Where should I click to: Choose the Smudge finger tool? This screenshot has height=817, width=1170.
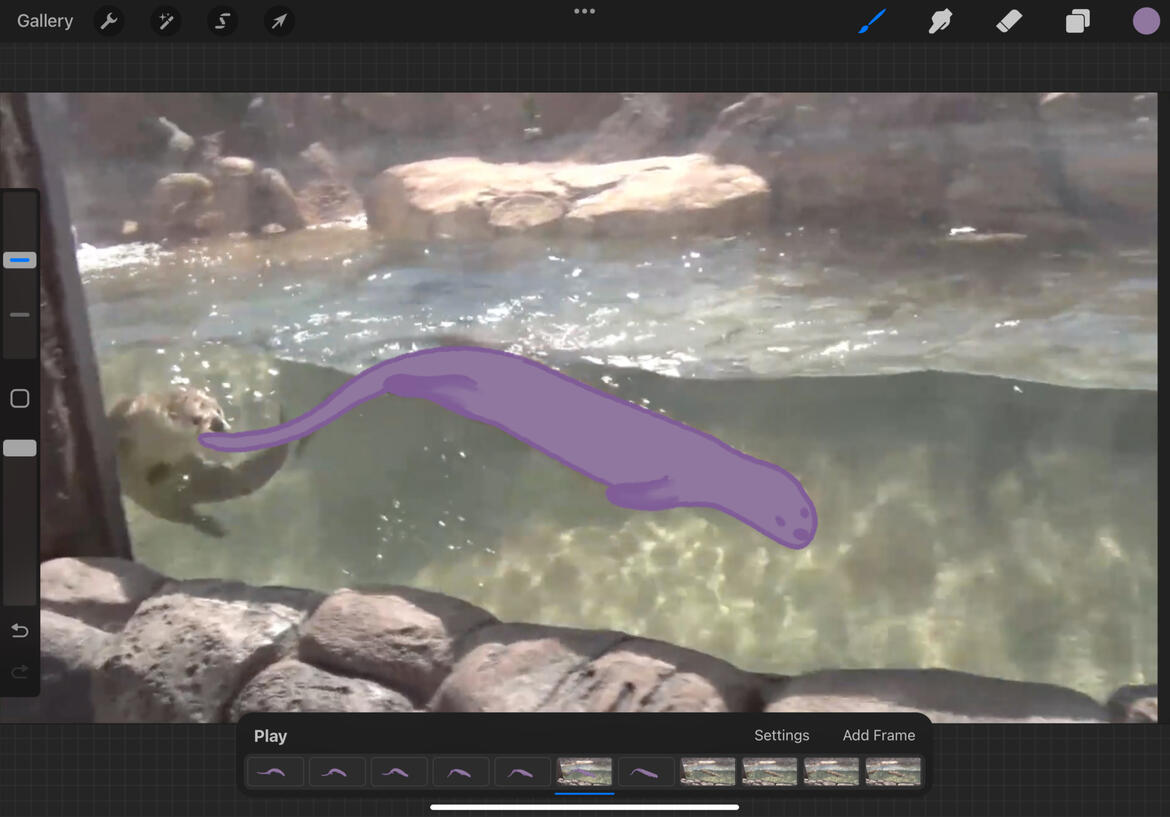pyautogui.click(x=940, y=21)
